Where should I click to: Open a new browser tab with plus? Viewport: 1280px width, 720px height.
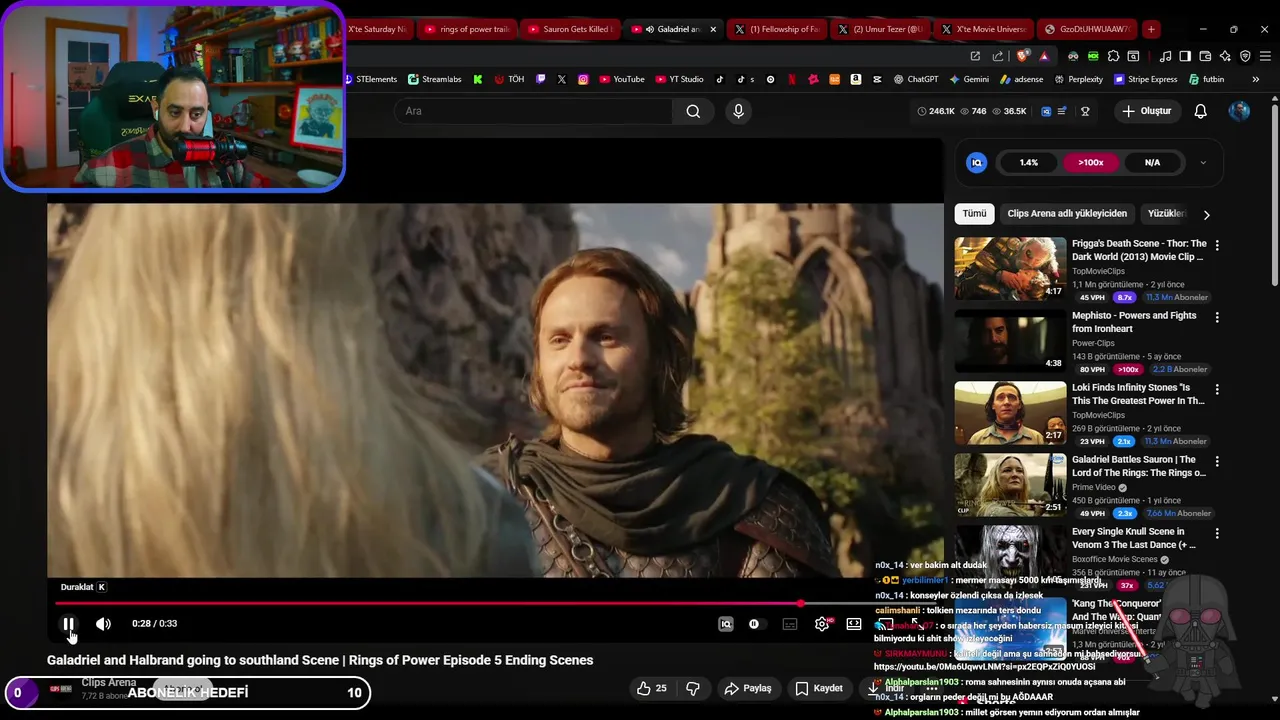[1151, 29]
